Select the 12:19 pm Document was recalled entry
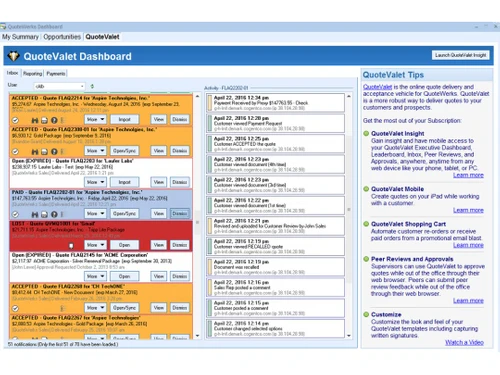 [276, 267]
